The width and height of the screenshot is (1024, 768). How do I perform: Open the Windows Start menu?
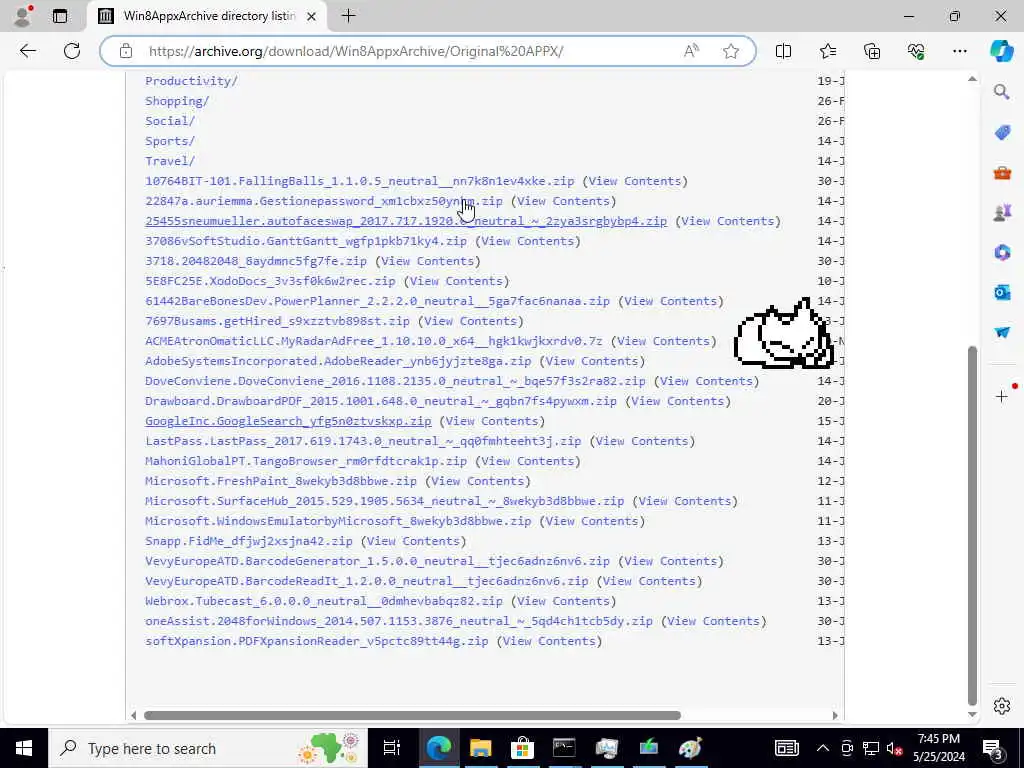click(24, 748)
